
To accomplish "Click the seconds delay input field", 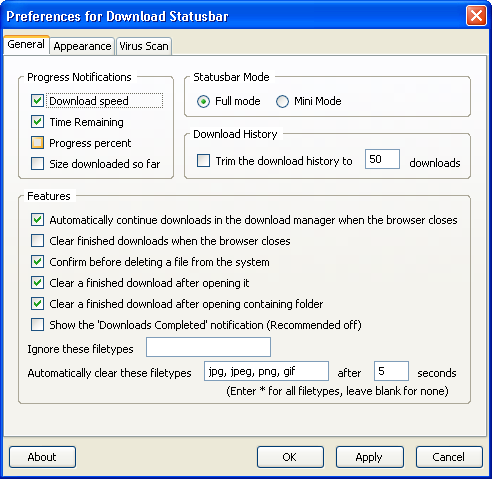I will [x=391, y=371].
